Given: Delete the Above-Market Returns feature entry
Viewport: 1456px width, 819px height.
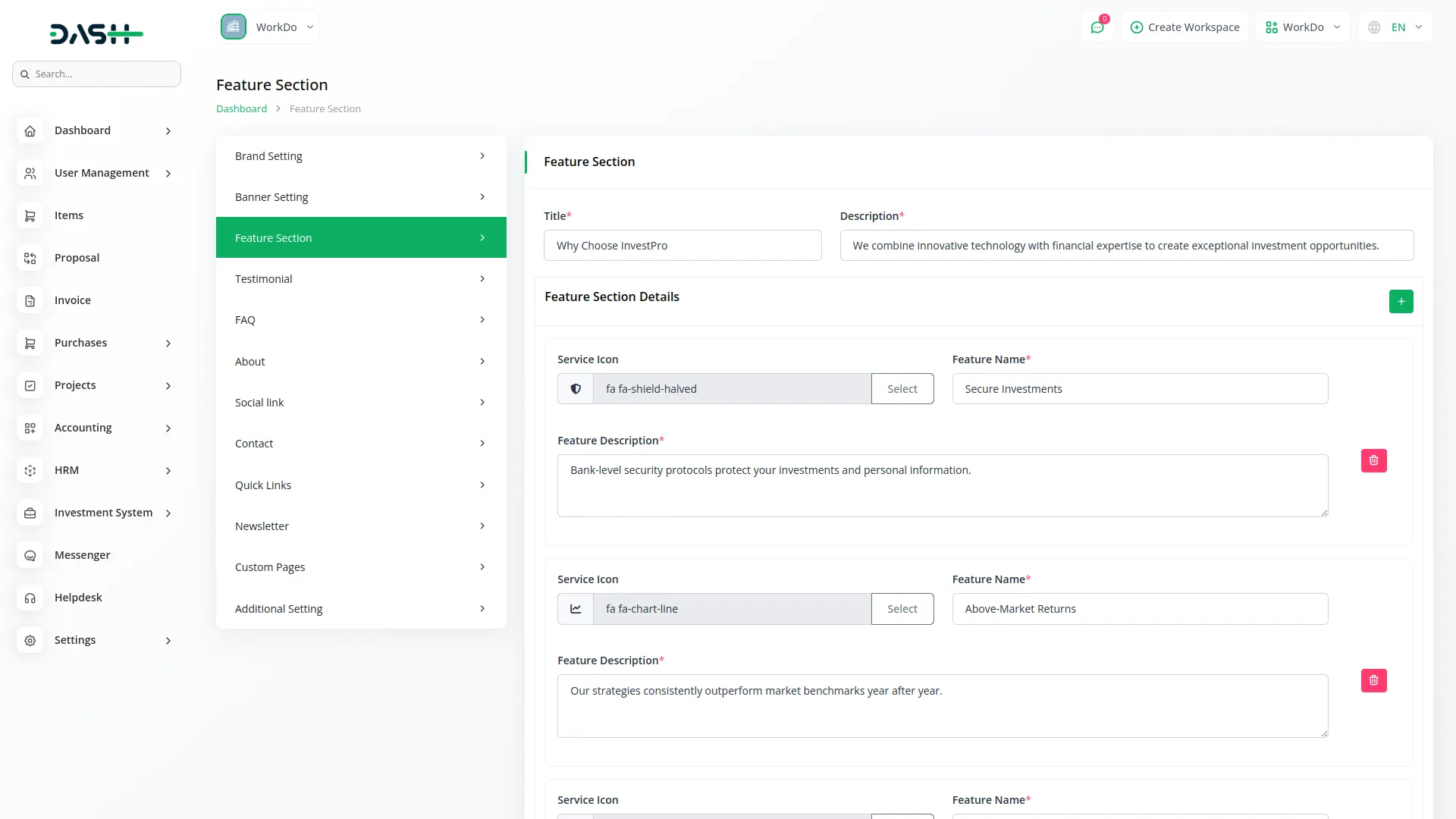Looking at the screenshot, I should click(1373, 681).
